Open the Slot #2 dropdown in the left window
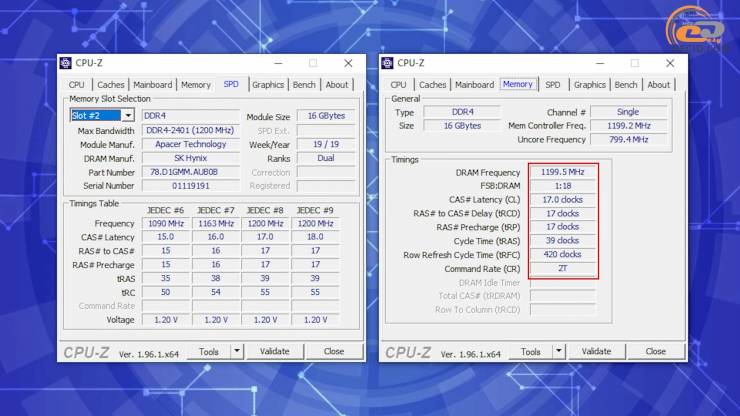The image size is (740, 416). (x=128, y=115)
